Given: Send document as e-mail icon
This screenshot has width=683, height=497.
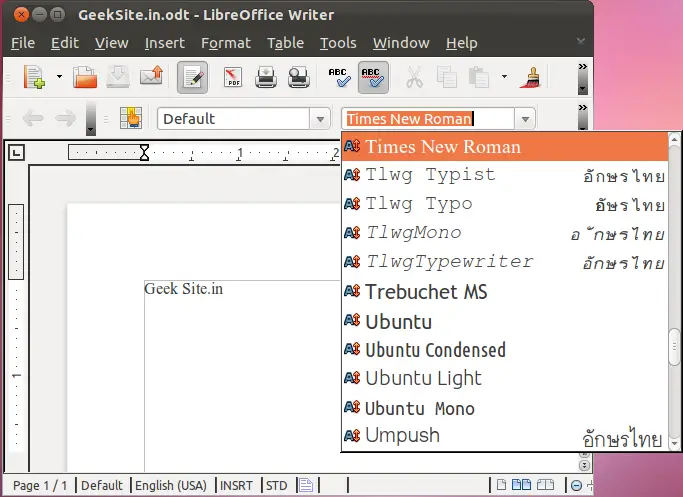Looking at the screenshot, I should click(x=151, y=76).
